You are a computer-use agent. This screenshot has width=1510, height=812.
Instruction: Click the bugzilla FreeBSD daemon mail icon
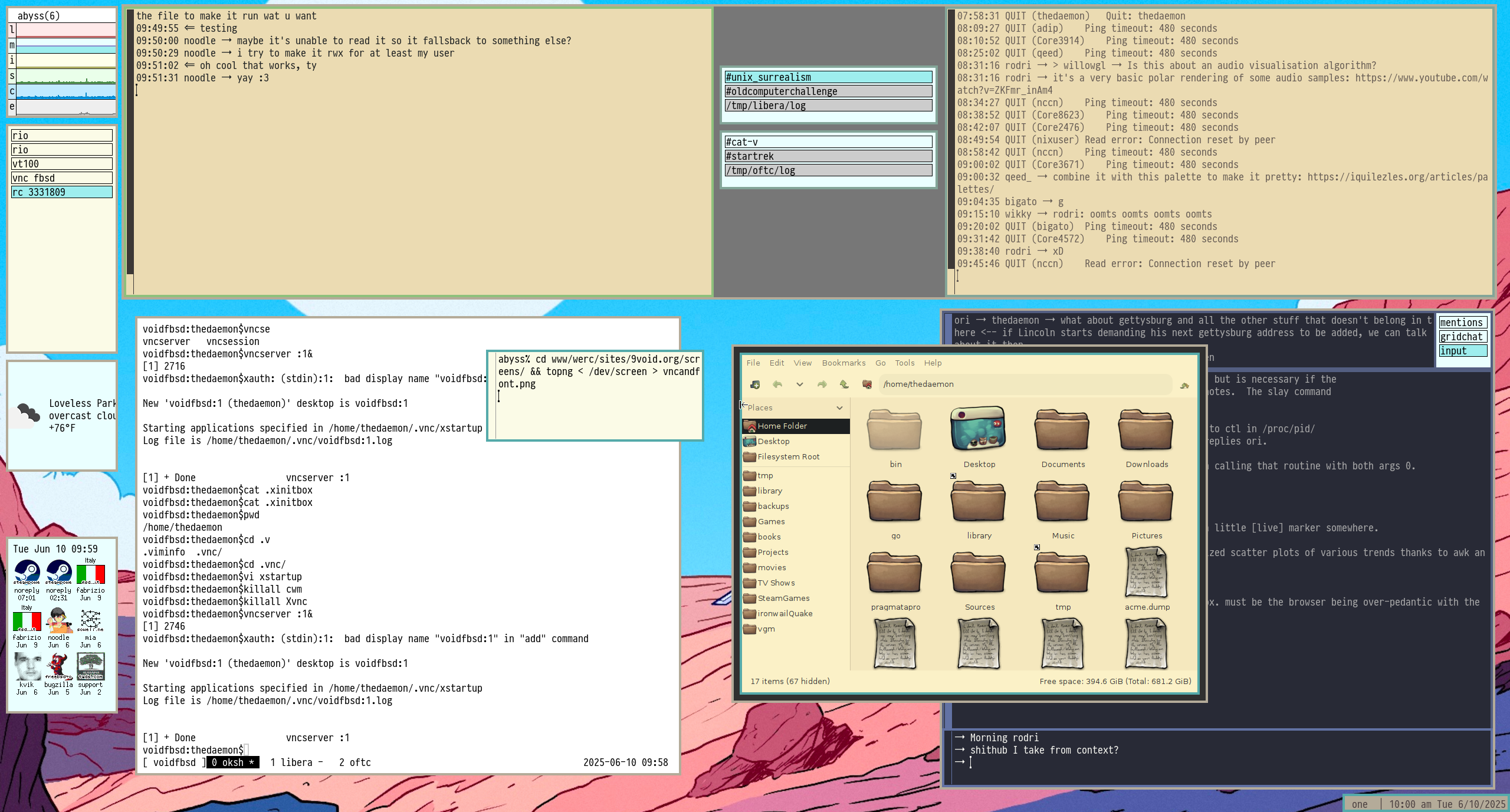(x=58, y=667)
